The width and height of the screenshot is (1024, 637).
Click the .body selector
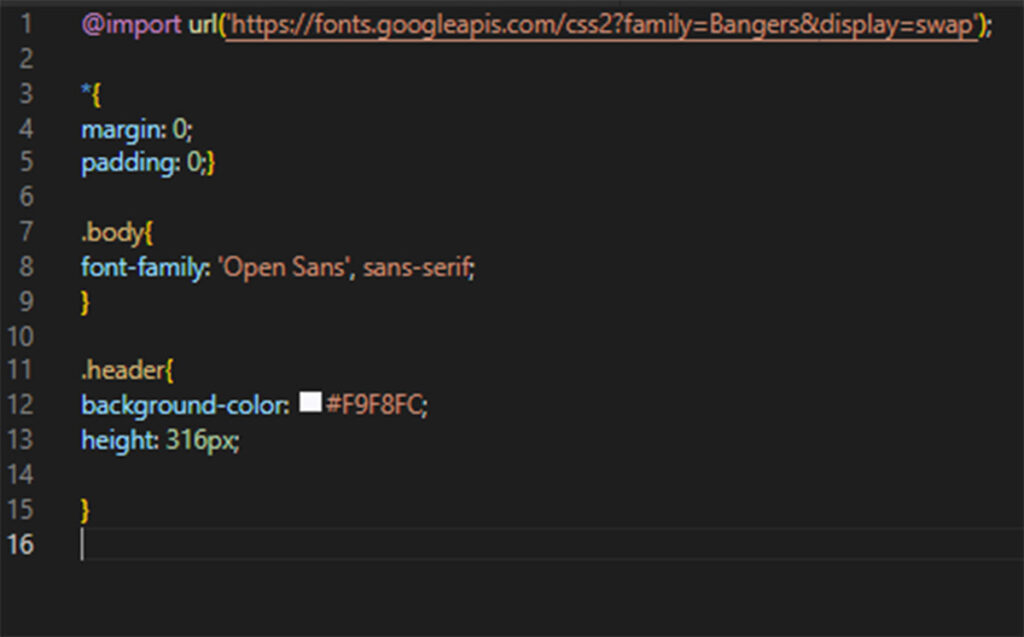tap(112, 233)
